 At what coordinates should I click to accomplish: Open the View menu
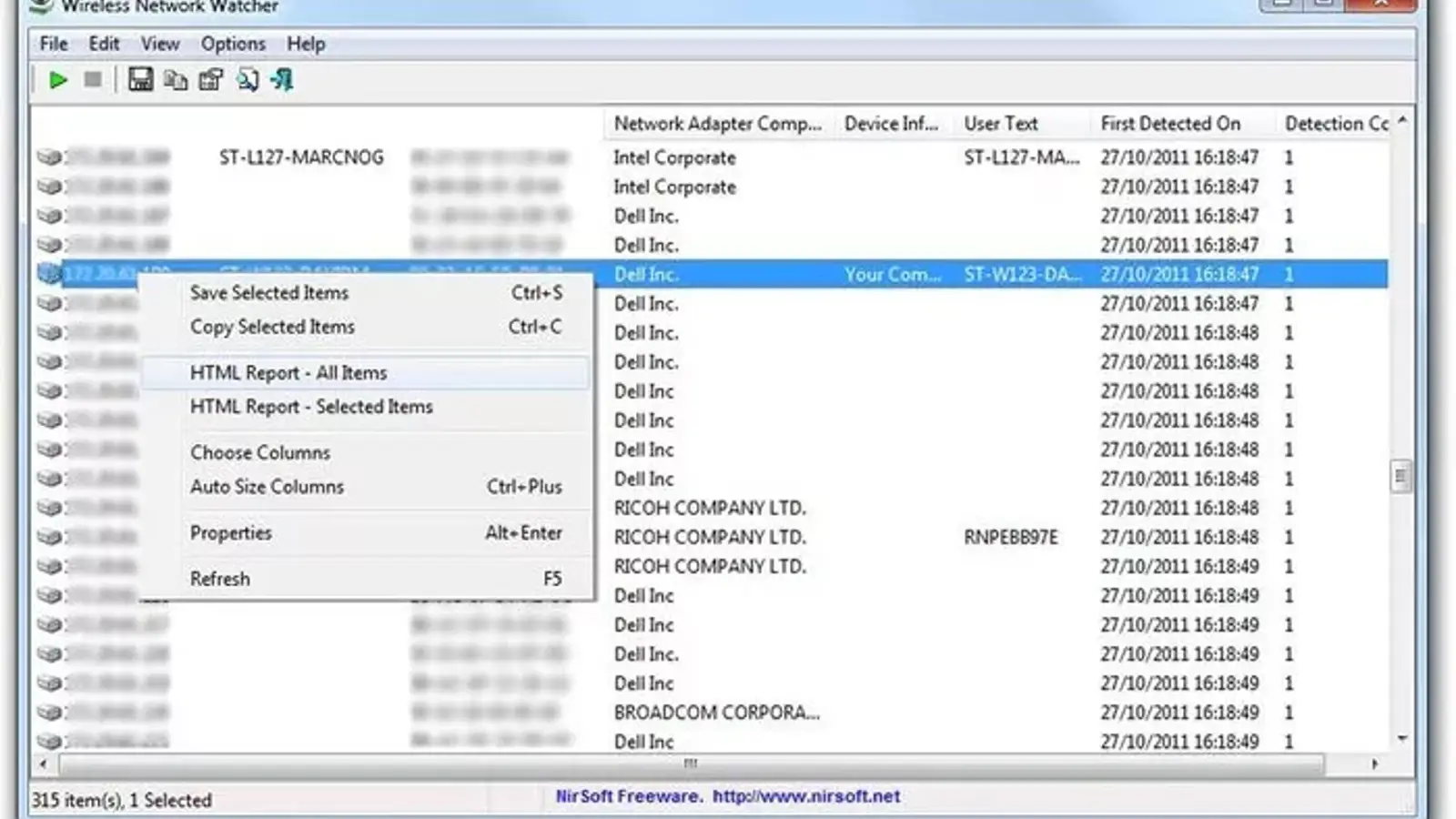coord(160,44)
